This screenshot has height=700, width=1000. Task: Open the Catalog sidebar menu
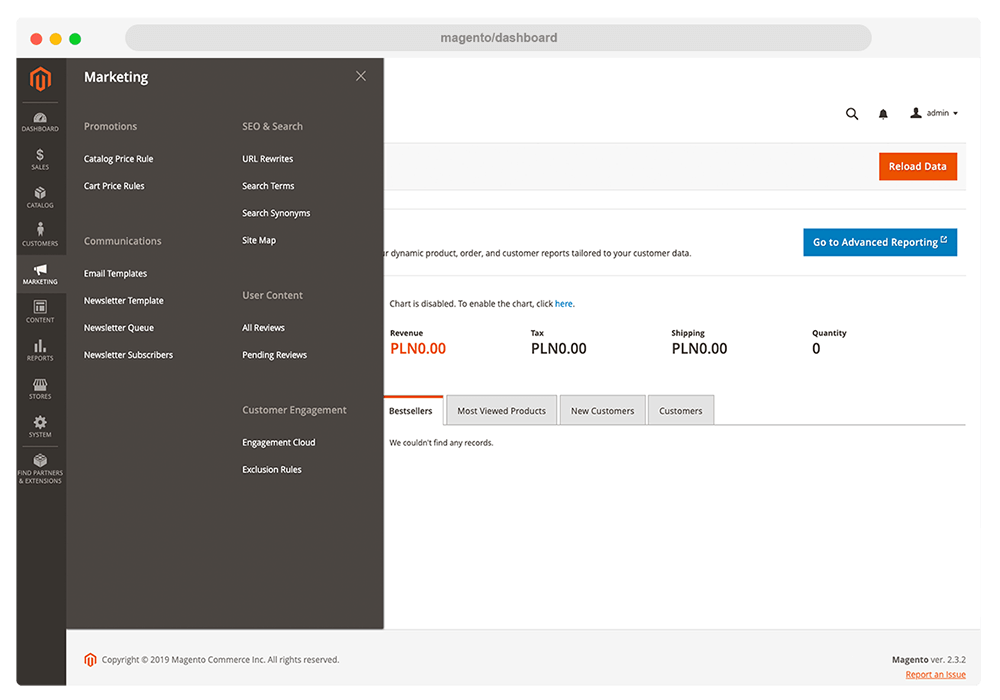(40, 198)
